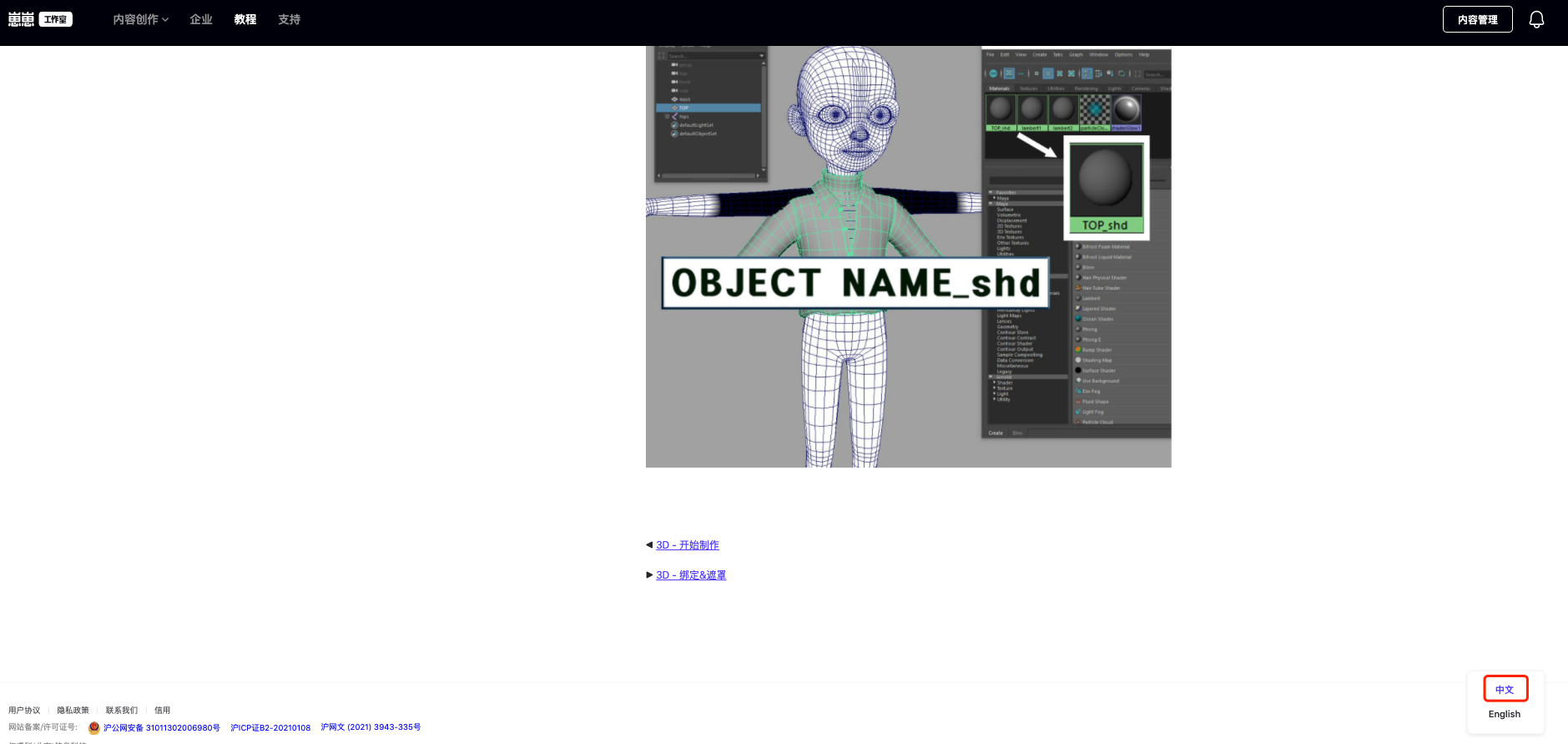Open the 内容创作 dropdown menu
Viewport: 1568px width, 744px height.
coord(140,19)
